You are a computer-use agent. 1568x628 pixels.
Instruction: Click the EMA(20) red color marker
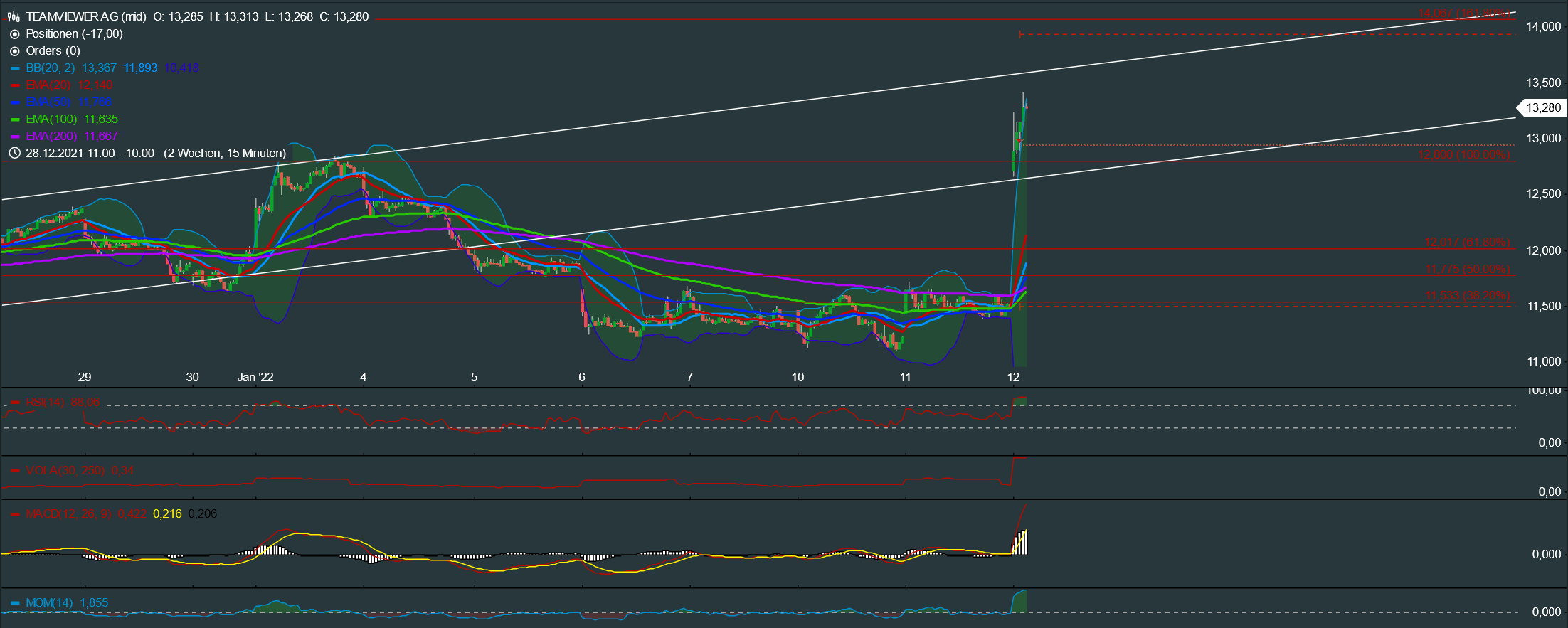tap(15, 86)
